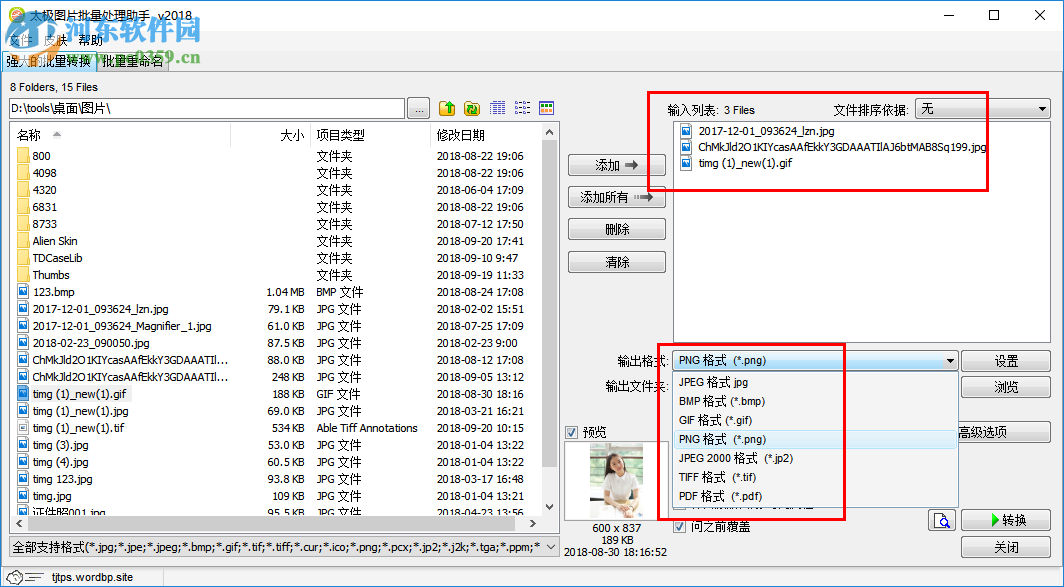This screenshot has width=1064, height=587.
Task: Open the supported formats filter dropdown
Action: coord(552,546)
